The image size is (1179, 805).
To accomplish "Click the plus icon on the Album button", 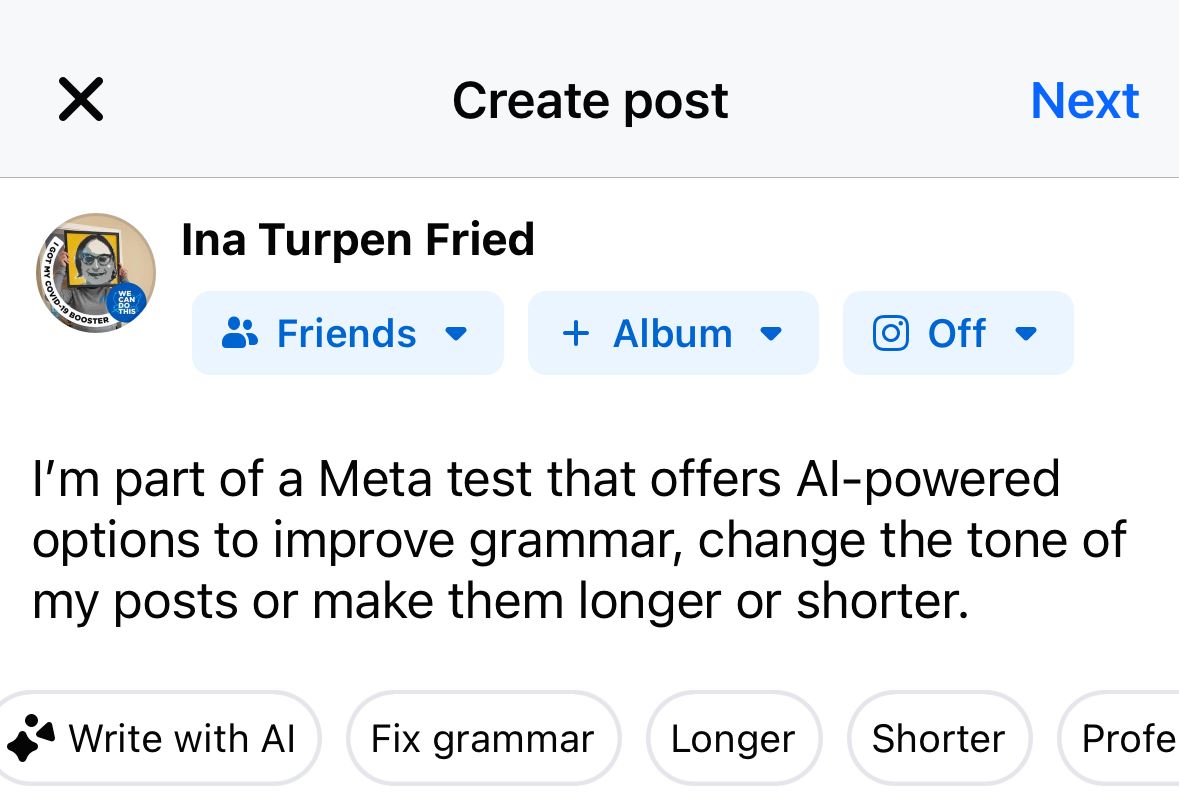I will pos(576,333).
